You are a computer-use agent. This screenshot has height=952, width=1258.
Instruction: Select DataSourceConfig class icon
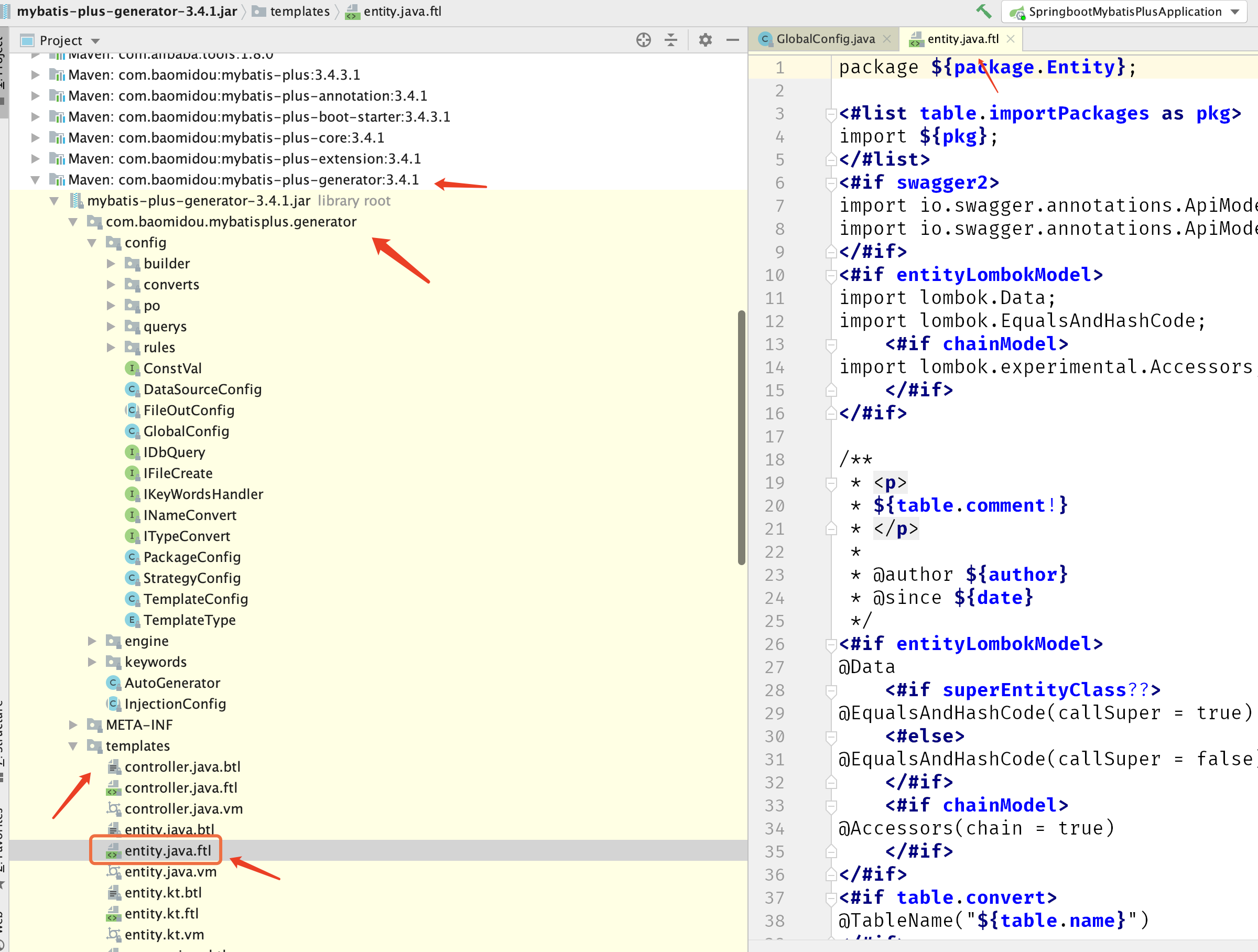tap(132, 389)
